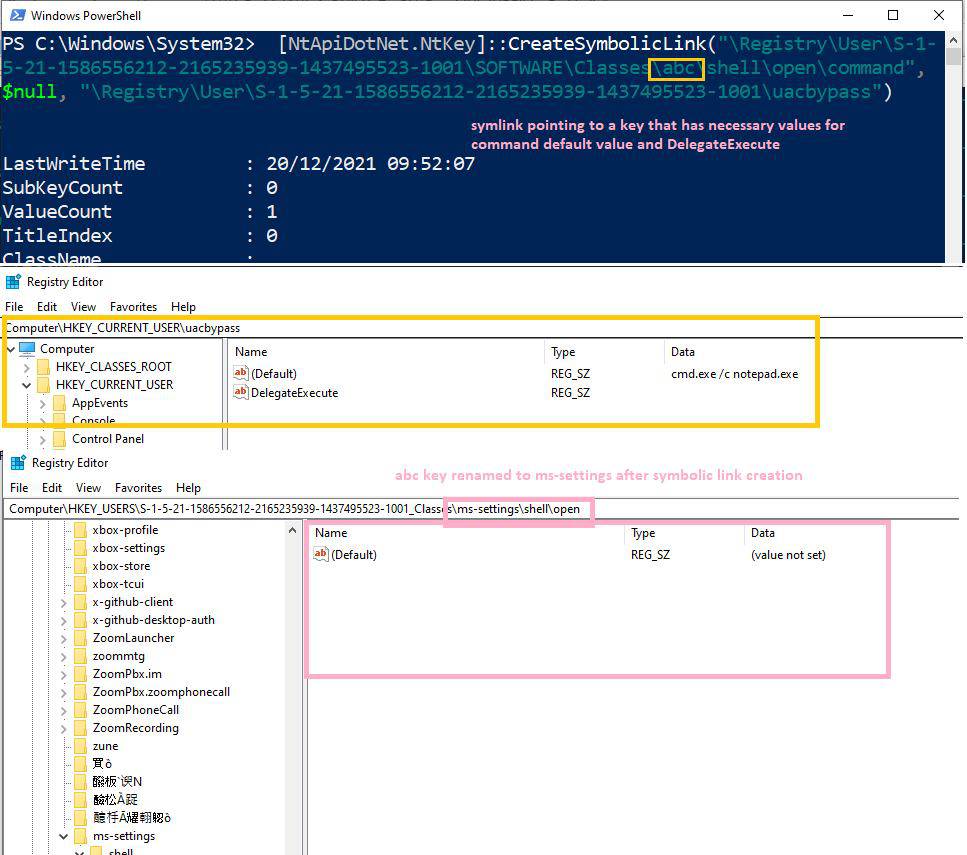The height and width of the screenshot is (855, 967).
Task: Collapse the ms-settings tree node
Action: [64, 836]
